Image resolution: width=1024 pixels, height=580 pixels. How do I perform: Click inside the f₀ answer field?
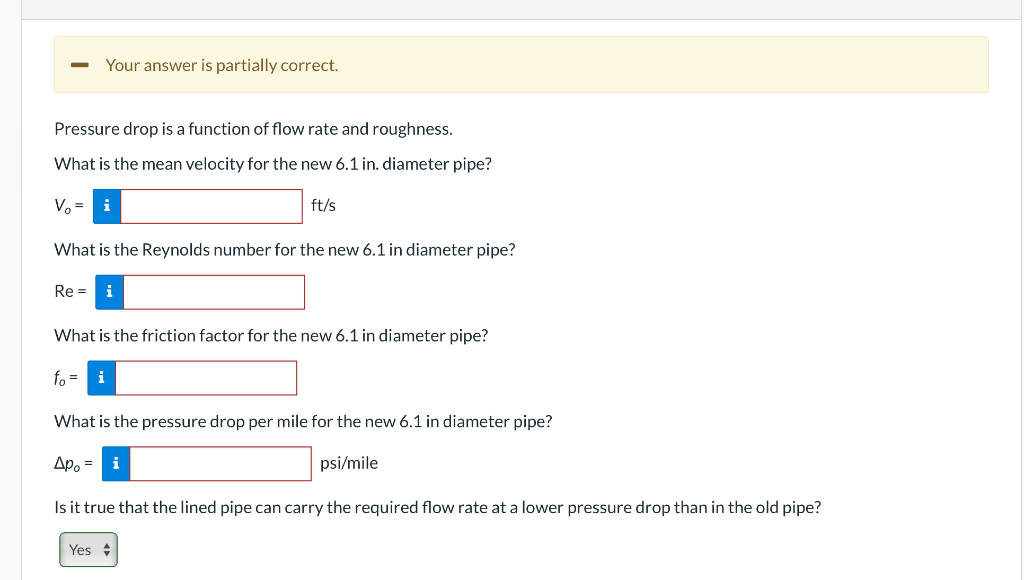[x=205, y=377]
